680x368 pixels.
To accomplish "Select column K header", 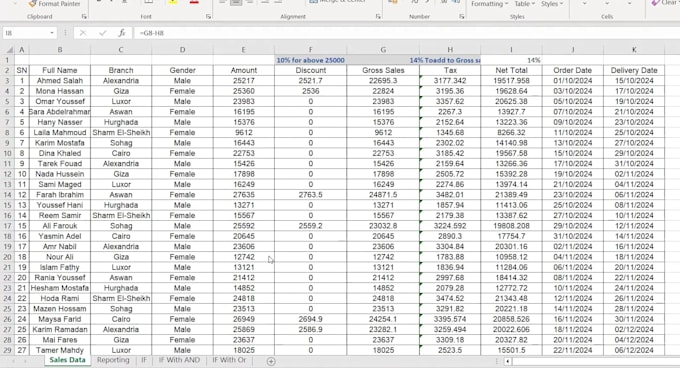I will point(634,50).
